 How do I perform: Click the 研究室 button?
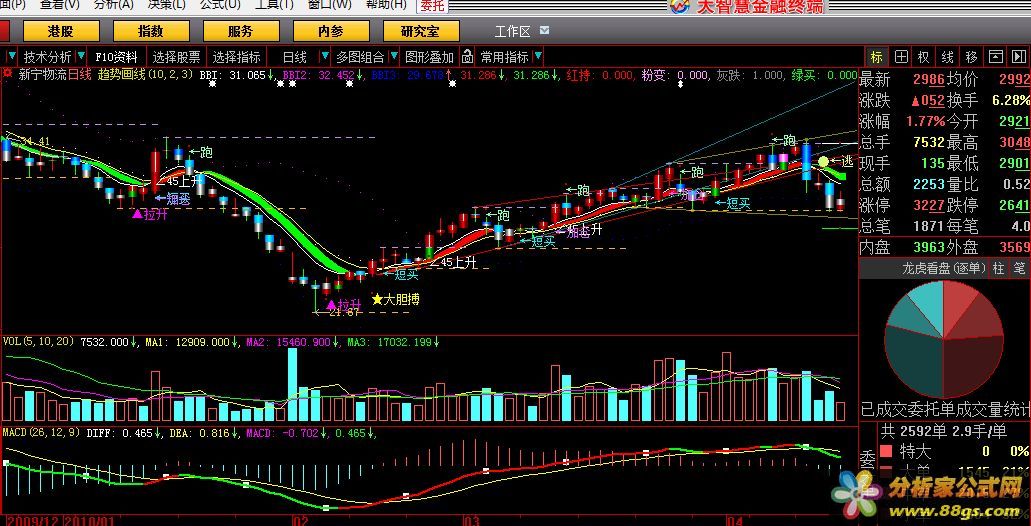420,32
